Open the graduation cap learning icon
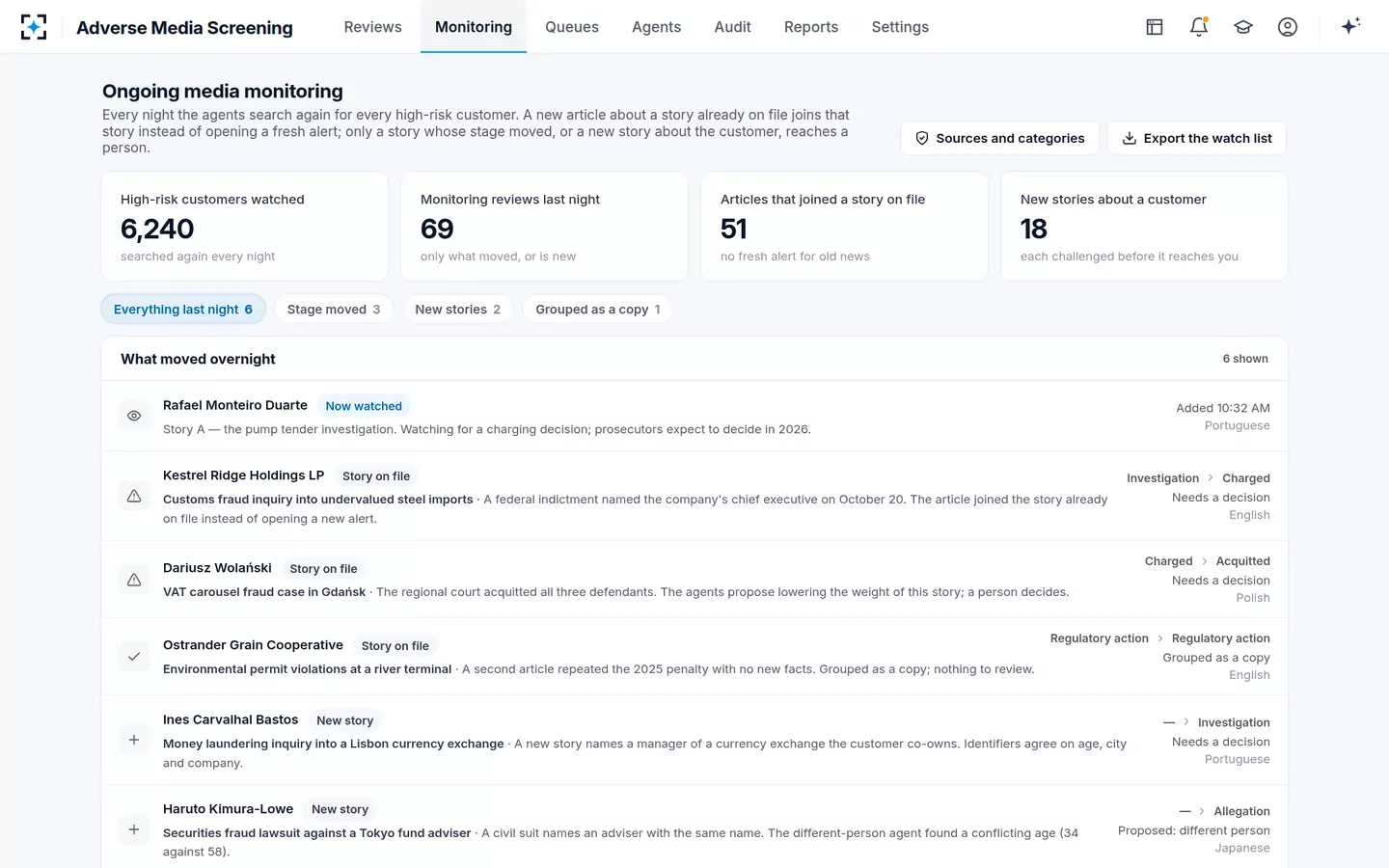 tap(1243, 27)
